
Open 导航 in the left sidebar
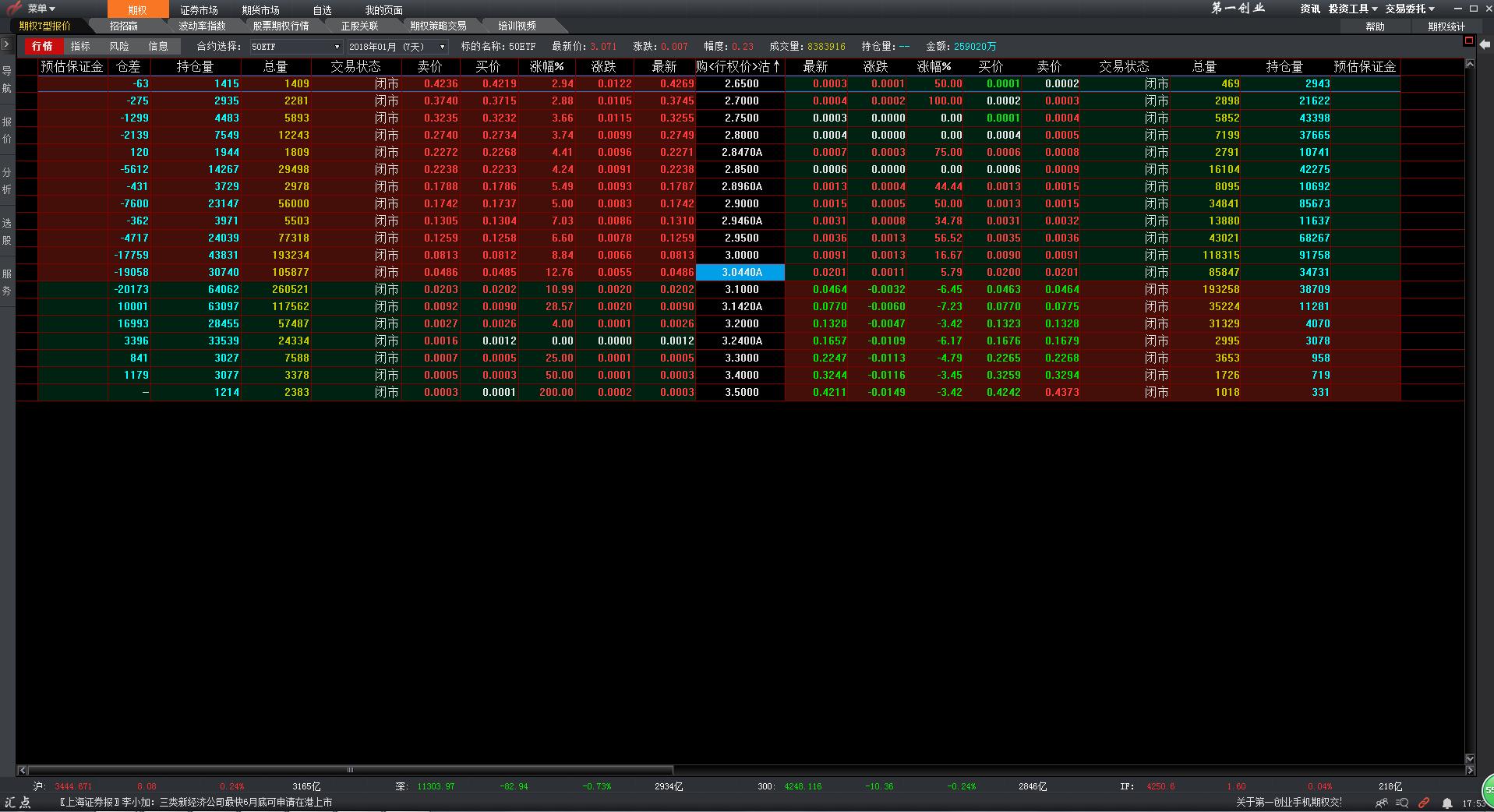(7, 79)
